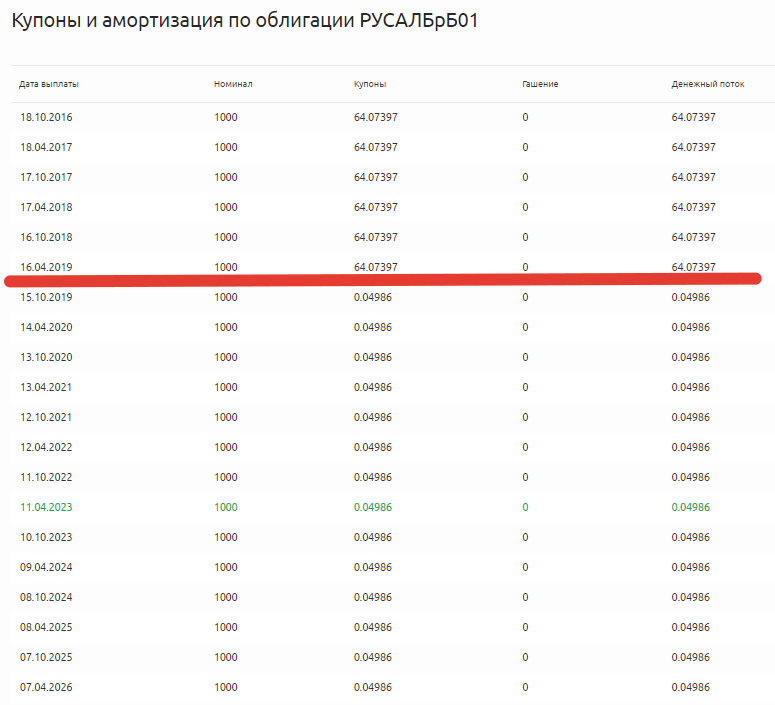The image size is (775, 705).
Task: Click the coupon 64.07397 in the 17.10.2017 row
Action: coord(376,177)
